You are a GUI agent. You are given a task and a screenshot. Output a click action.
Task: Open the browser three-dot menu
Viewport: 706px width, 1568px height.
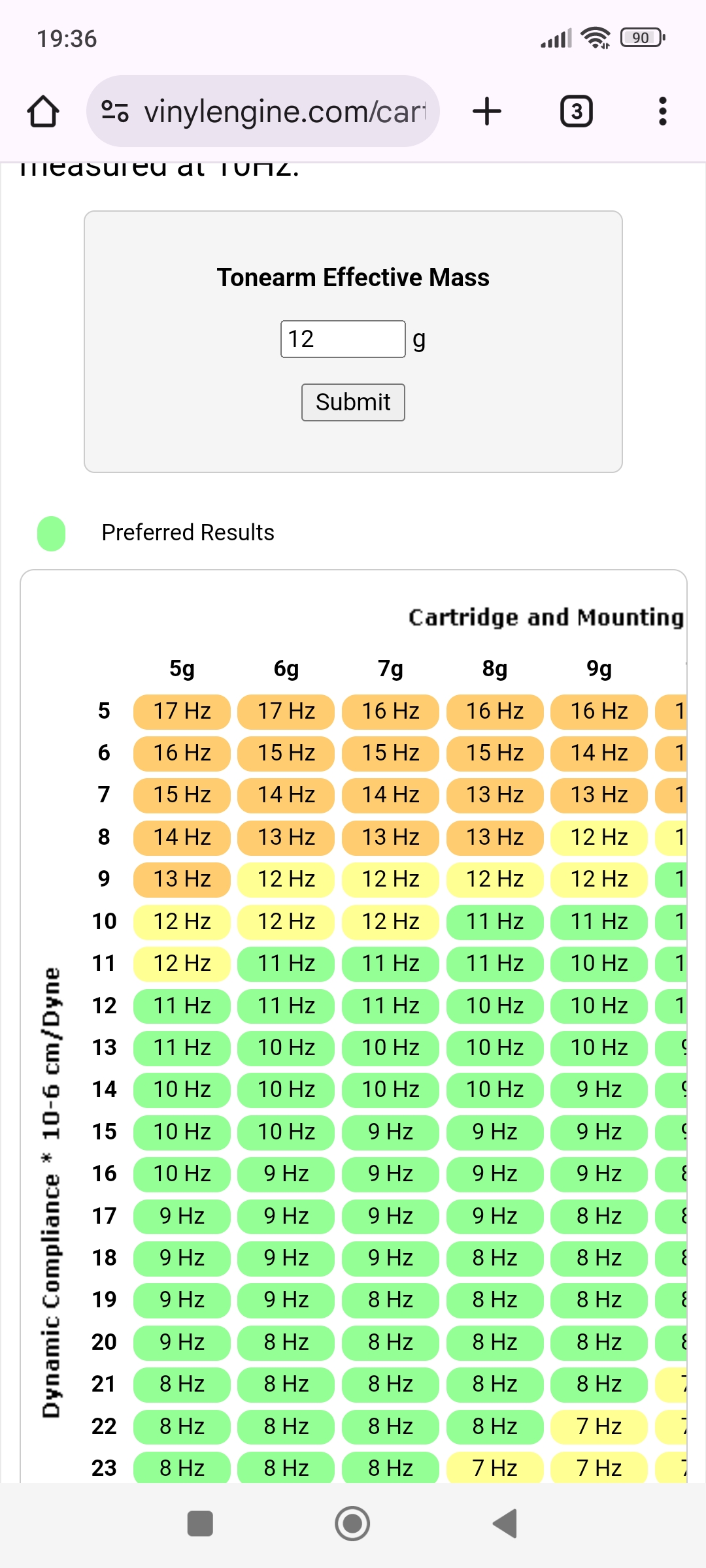point(663,111)
